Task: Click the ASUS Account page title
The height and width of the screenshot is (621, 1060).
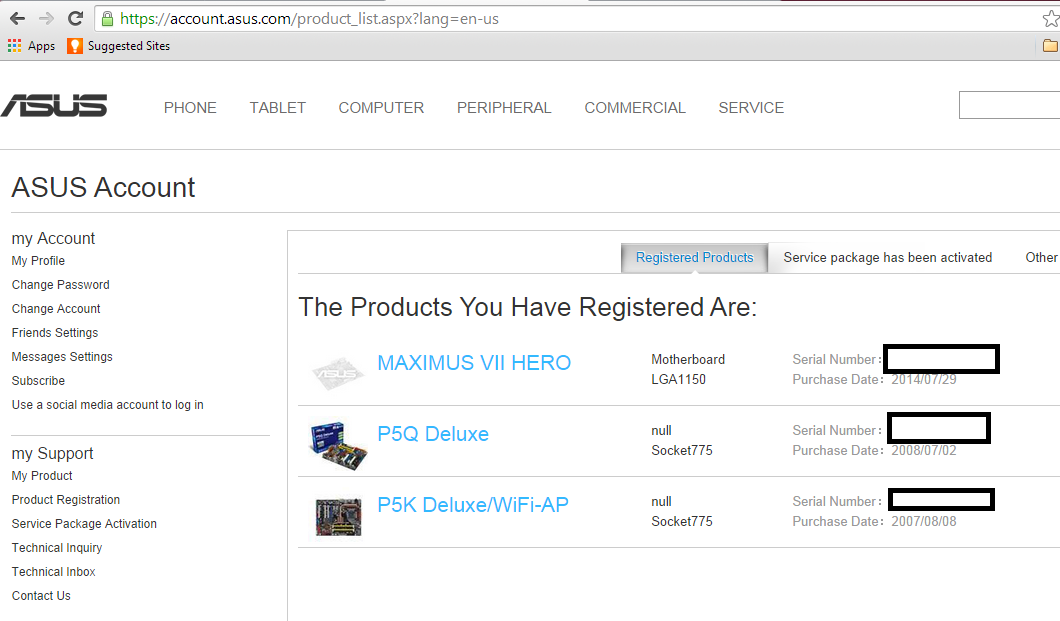Action: (103, 188)
